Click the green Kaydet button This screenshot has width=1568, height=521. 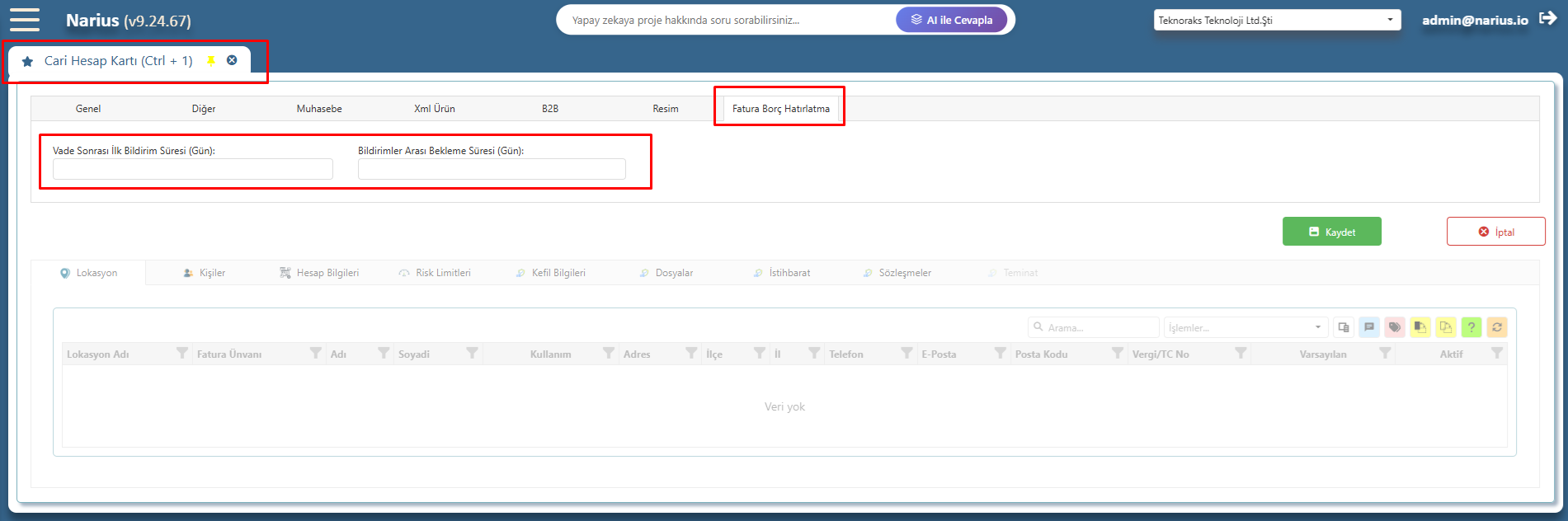pos(1332,232)
